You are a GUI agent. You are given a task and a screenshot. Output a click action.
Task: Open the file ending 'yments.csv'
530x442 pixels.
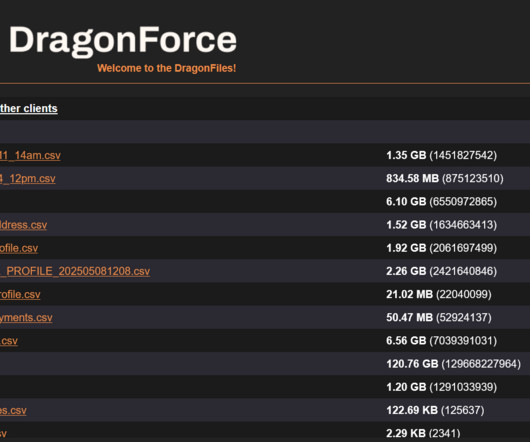point(26,318)
